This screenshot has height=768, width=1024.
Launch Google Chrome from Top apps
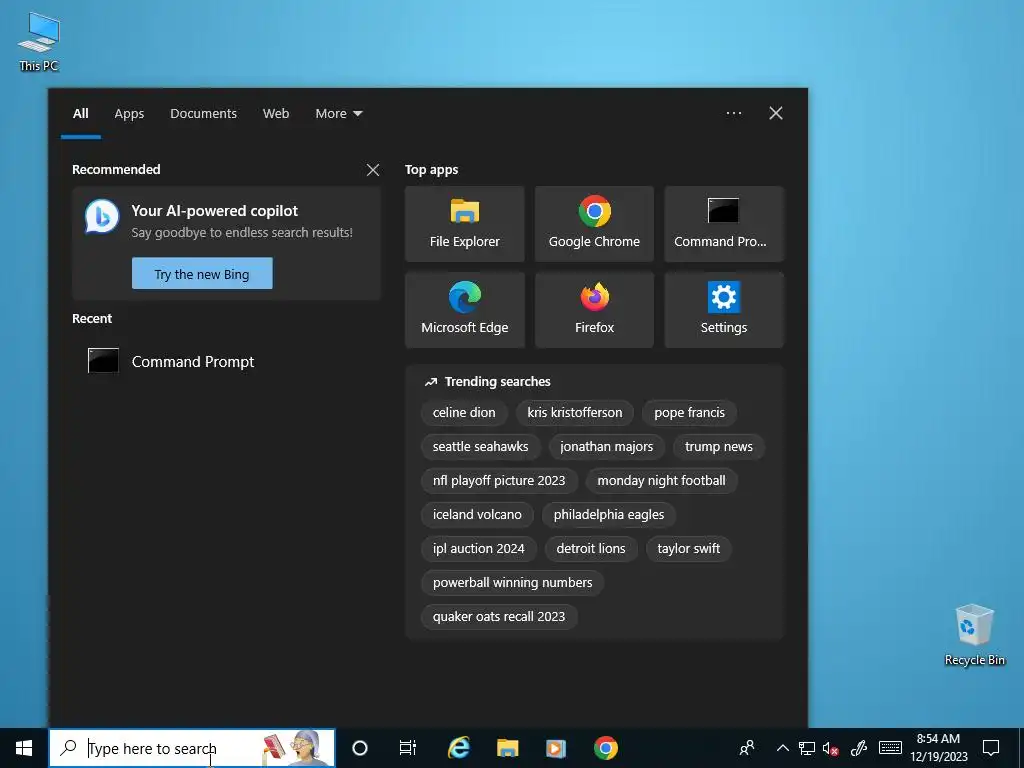tap(594, 224)
